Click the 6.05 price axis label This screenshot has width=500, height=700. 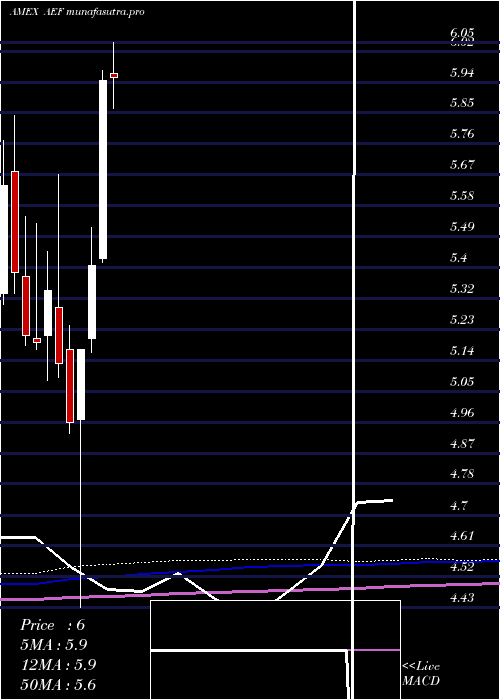[x=462, y=33]
